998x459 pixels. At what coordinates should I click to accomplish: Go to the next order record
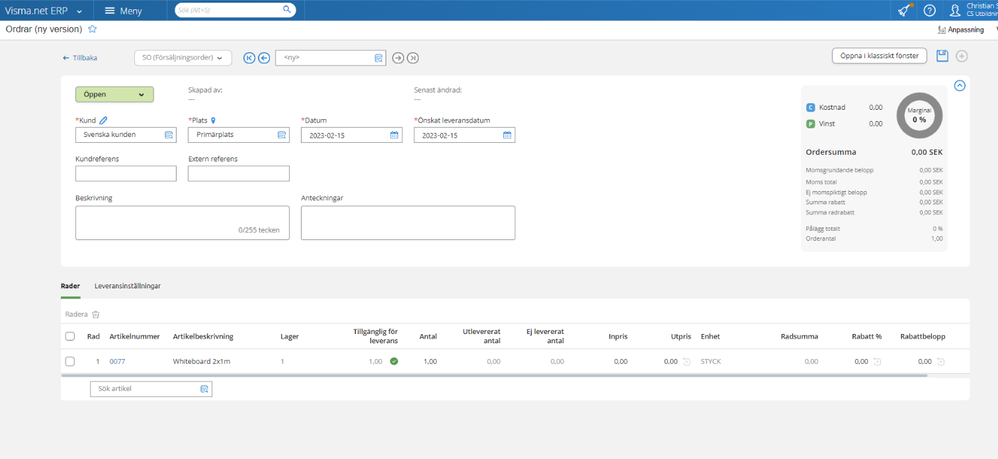(x=398, y=58)
